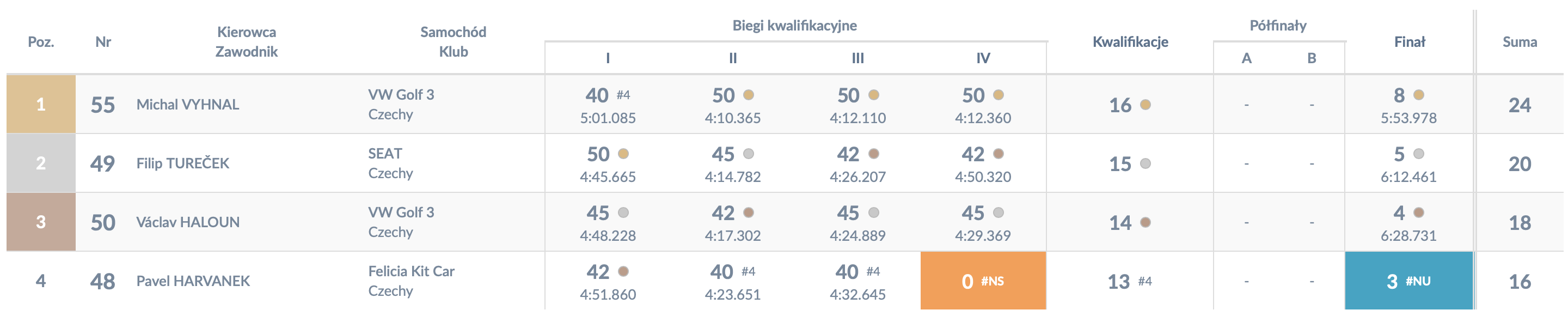Viewport: 1568px width, 328px height.
Task: Open Pavel HARVANEK's row
Action: [x=785, y=281]
